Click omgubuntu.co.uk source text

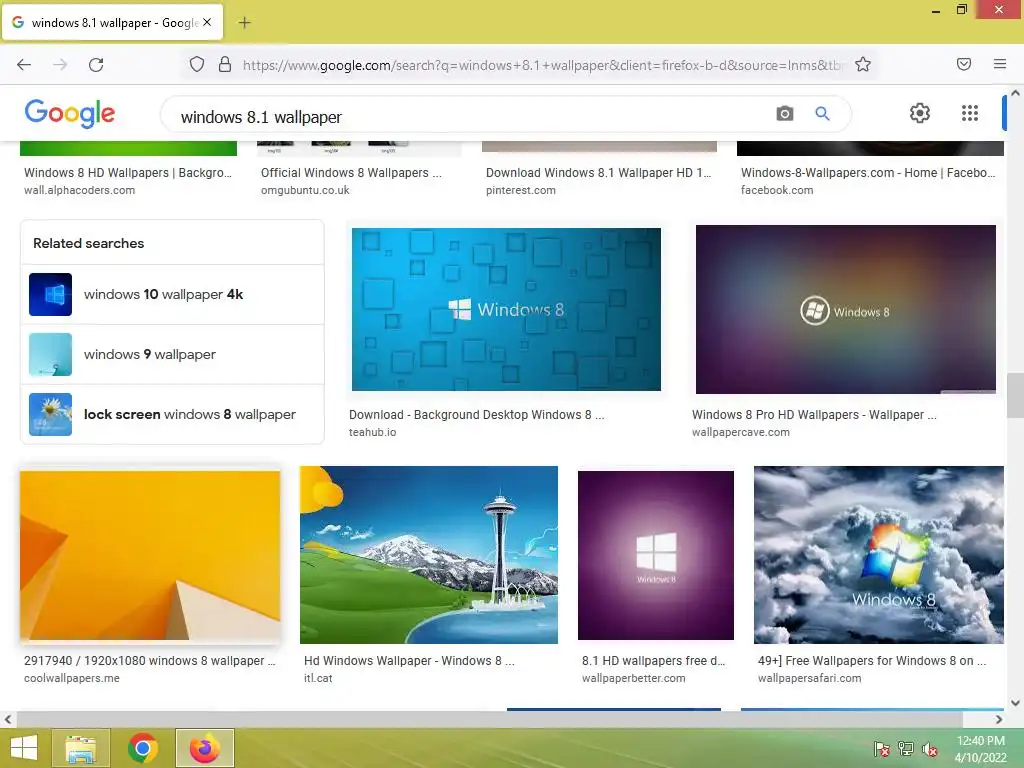[305, 190]
